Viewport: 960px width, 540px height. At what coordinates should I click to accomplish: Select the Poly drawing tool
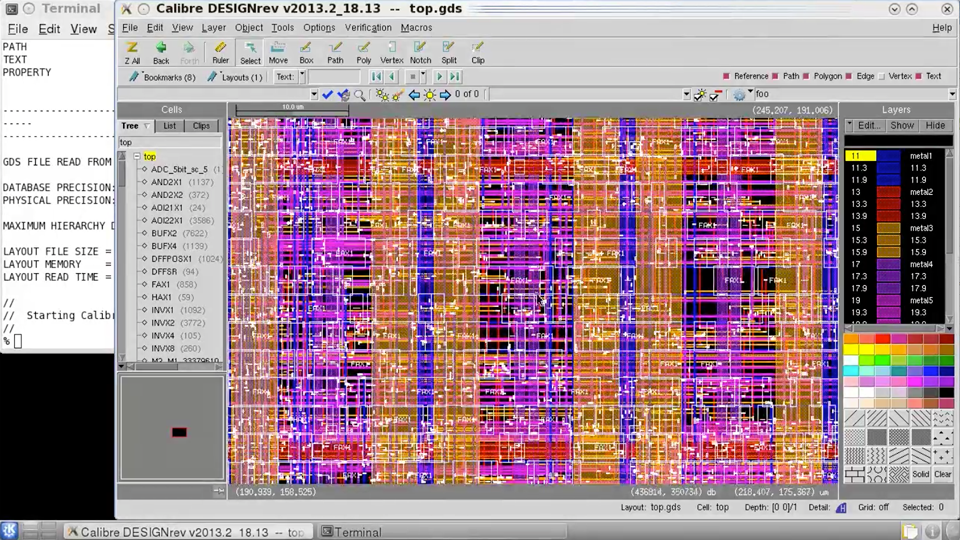(364, 53)
